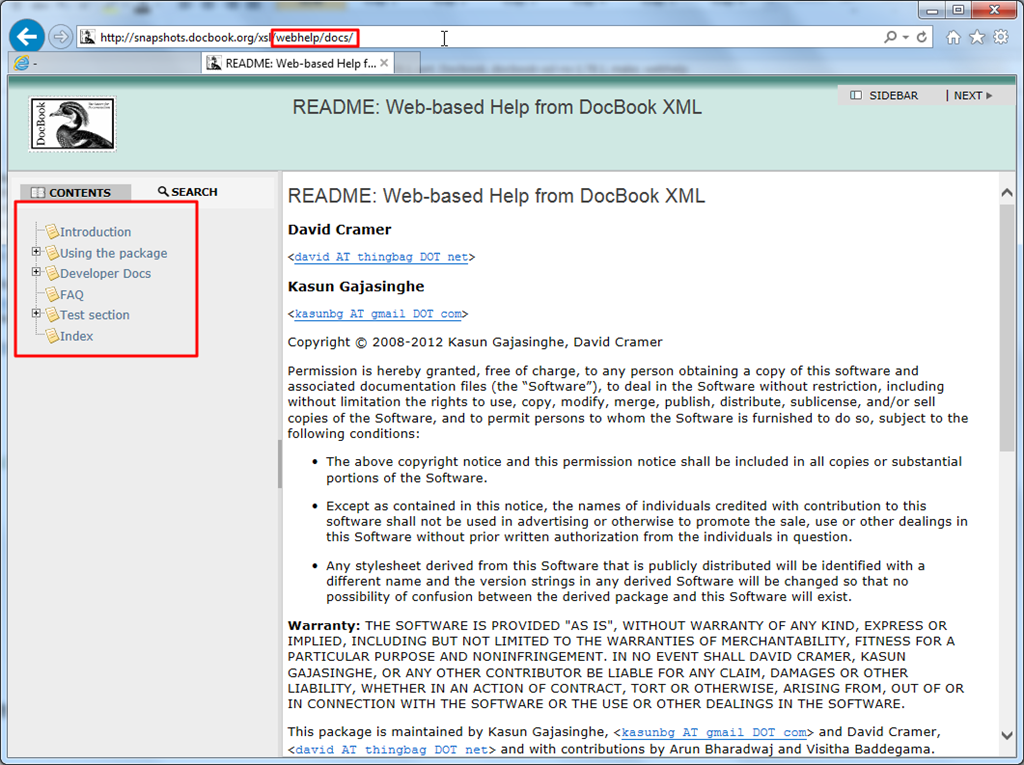1024x765 pixels.
Task: Go to the NEXT page
Action: point(973,95)
